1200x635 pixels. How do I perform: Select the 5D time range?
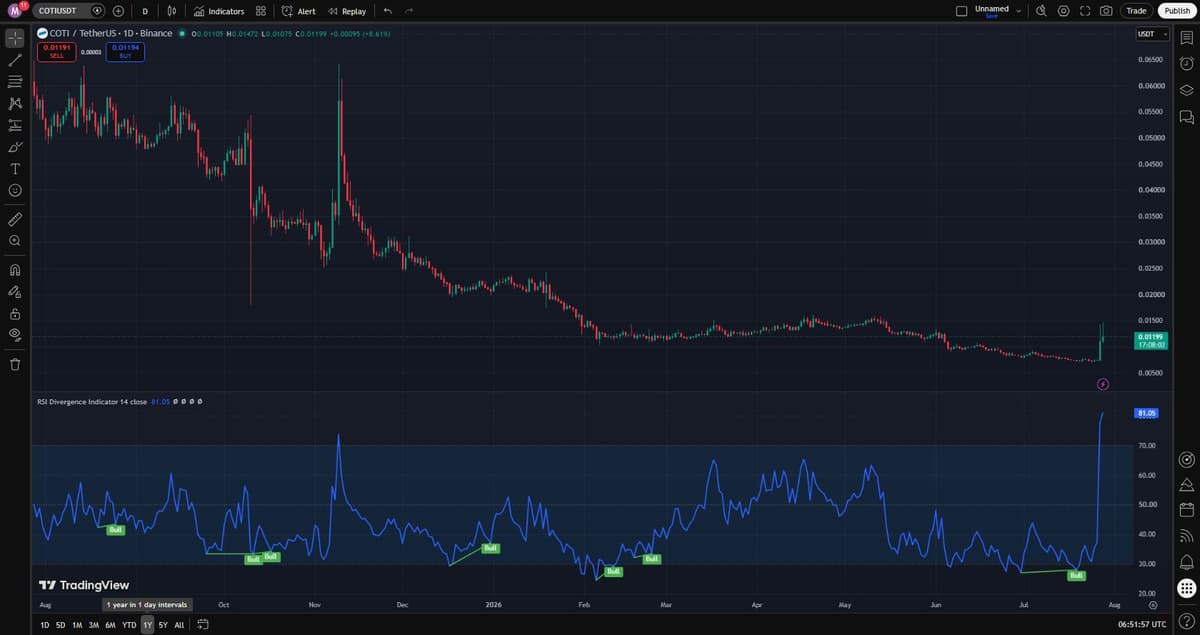point(61,625)
